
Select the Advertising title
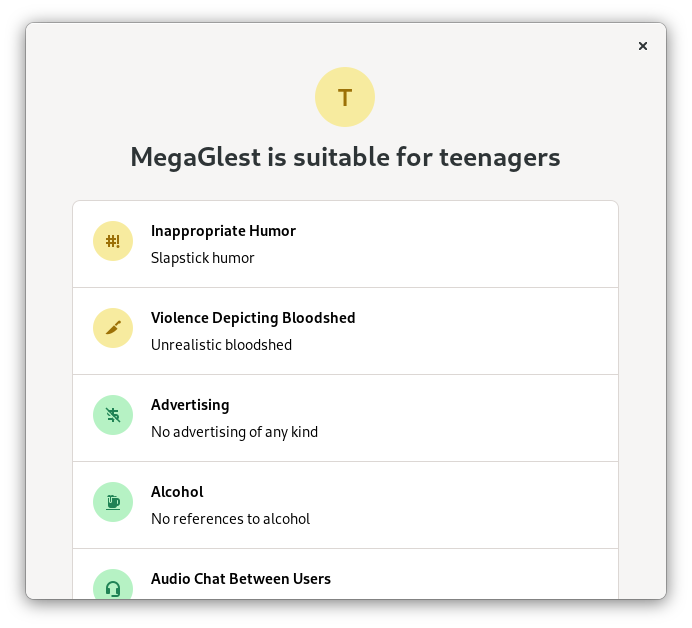tap(190, 405)
